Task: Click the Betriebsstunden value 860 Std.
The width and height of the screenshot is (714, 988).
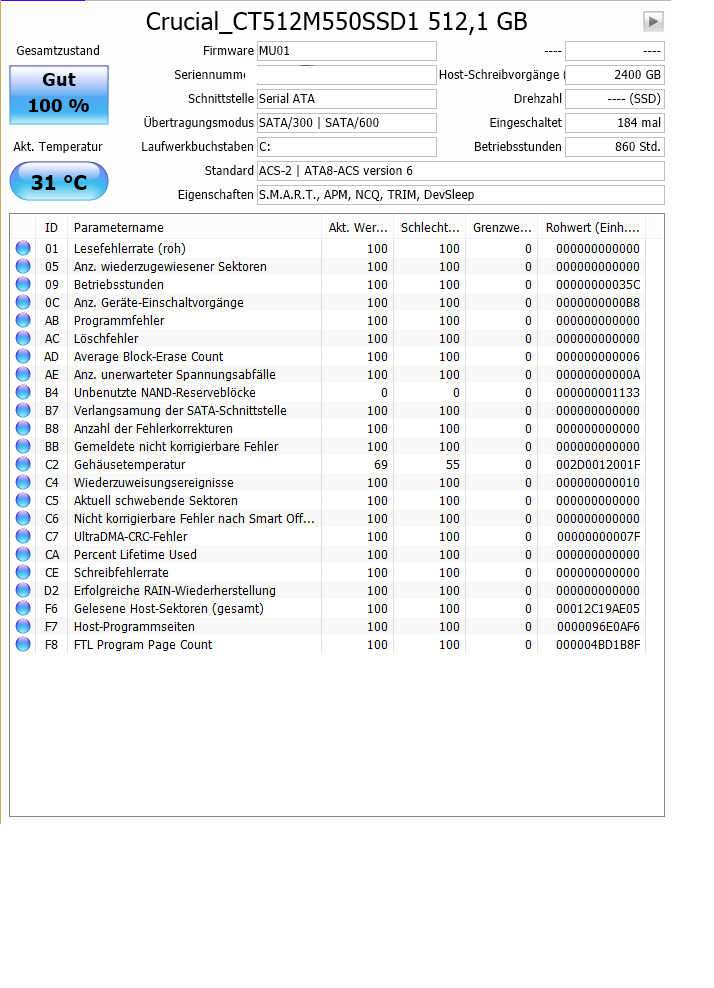Action: coord(615,147)
